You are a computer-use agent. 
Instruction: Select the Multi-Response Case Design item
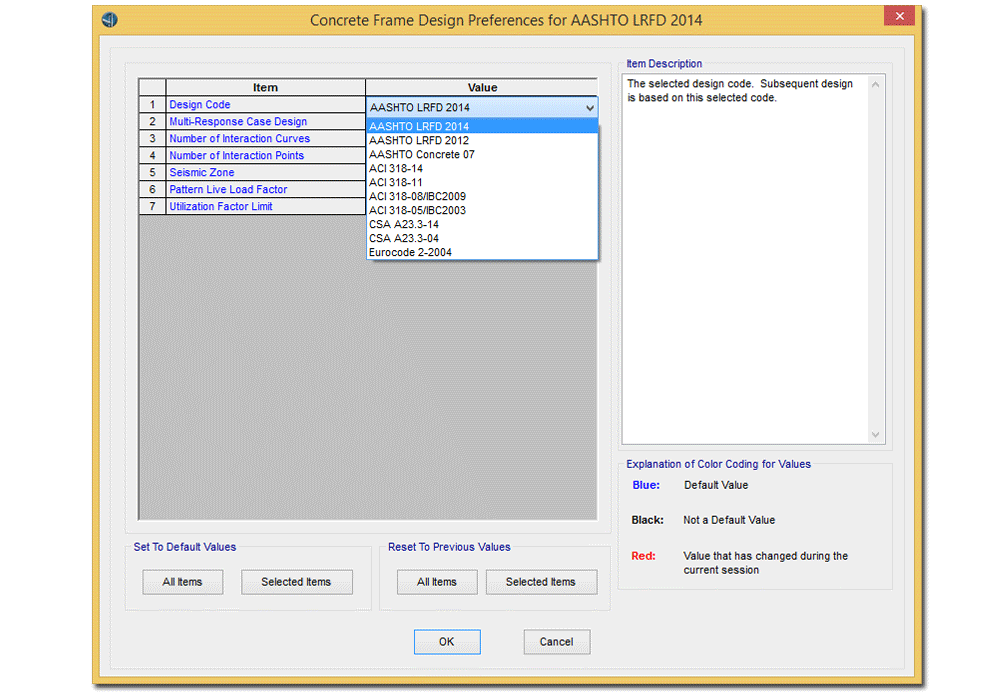265,122
